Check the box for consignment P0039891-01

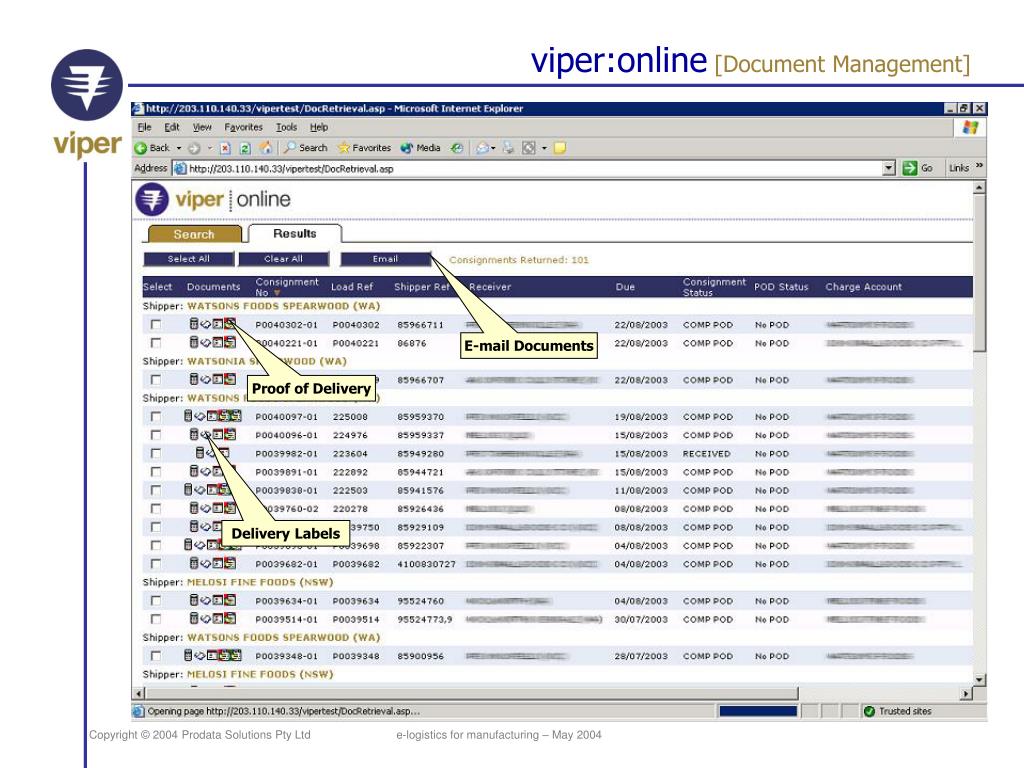155,472
